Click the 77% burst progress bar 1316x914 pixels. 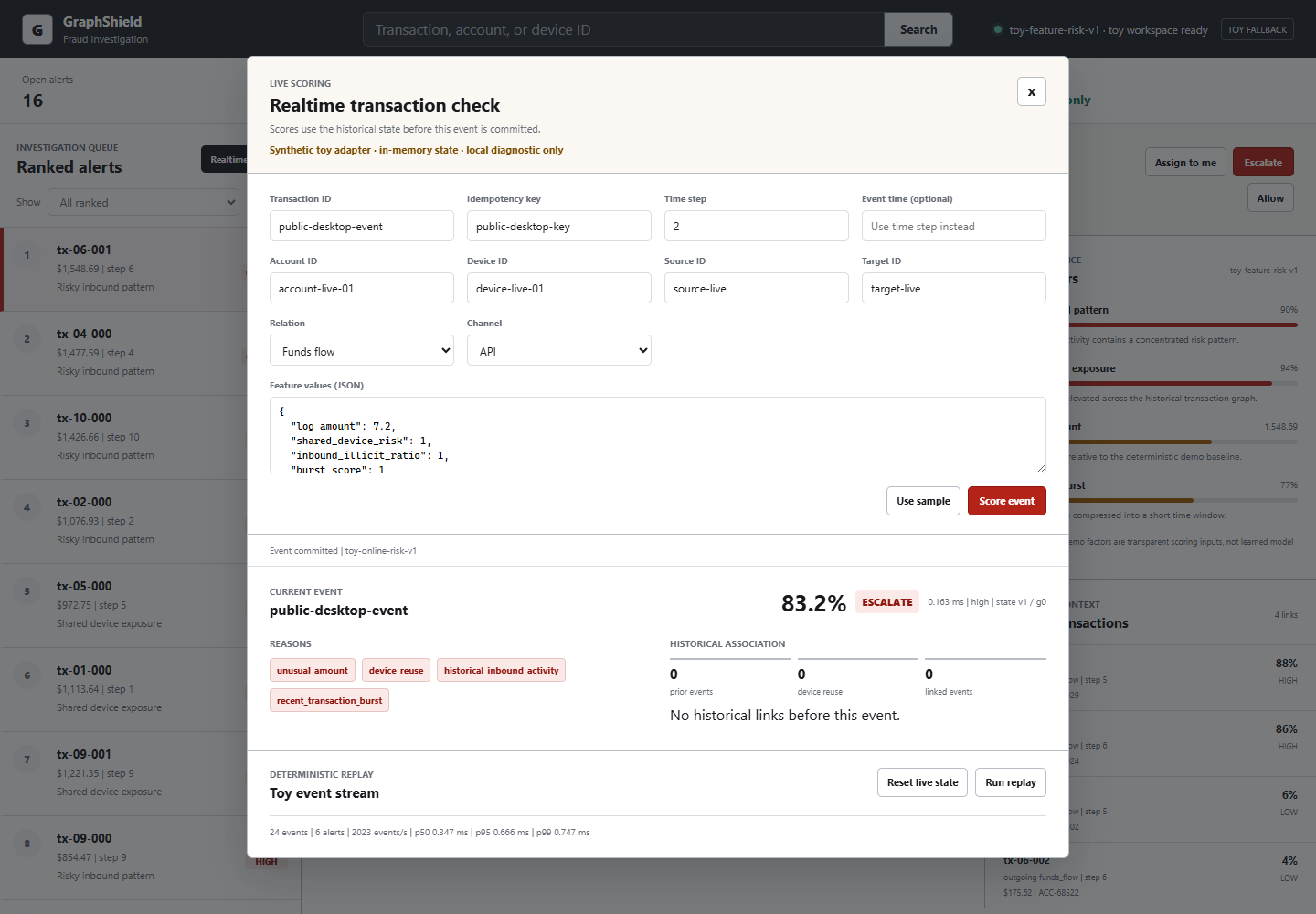(1183, 500)
